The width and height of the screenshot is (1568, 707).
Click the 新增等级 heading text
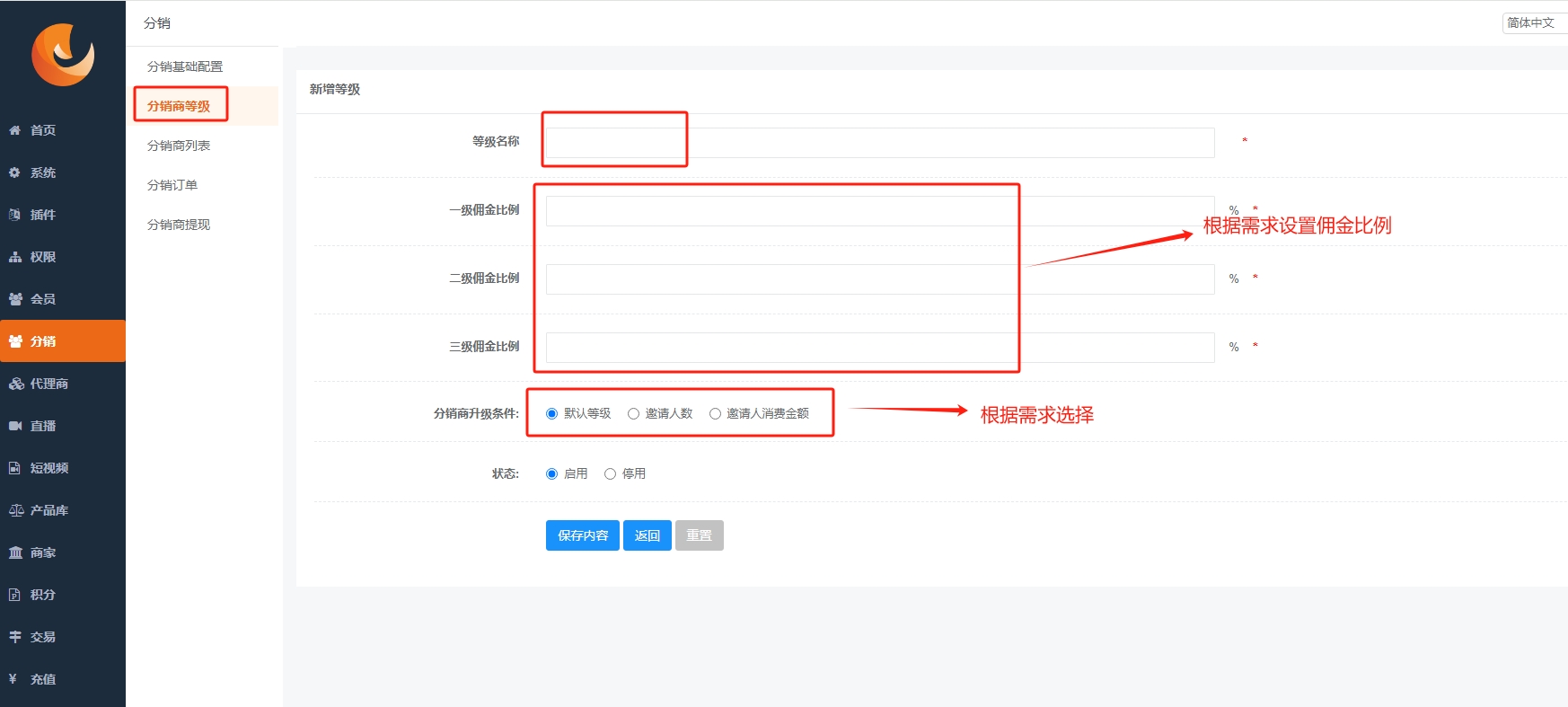coord(335,89)
